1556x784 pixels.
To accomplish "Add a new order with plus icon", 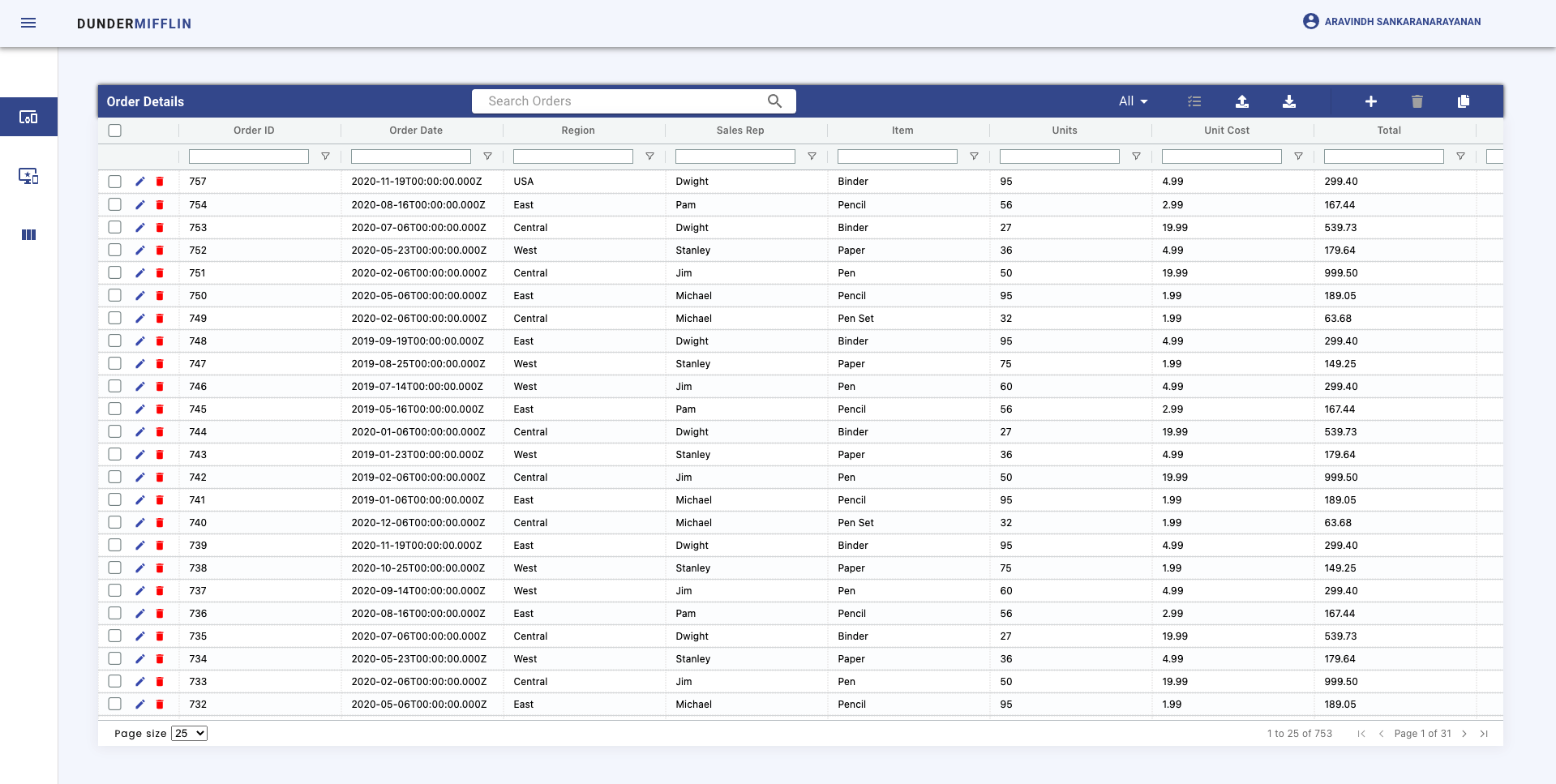I will (x=1371, y=101).
